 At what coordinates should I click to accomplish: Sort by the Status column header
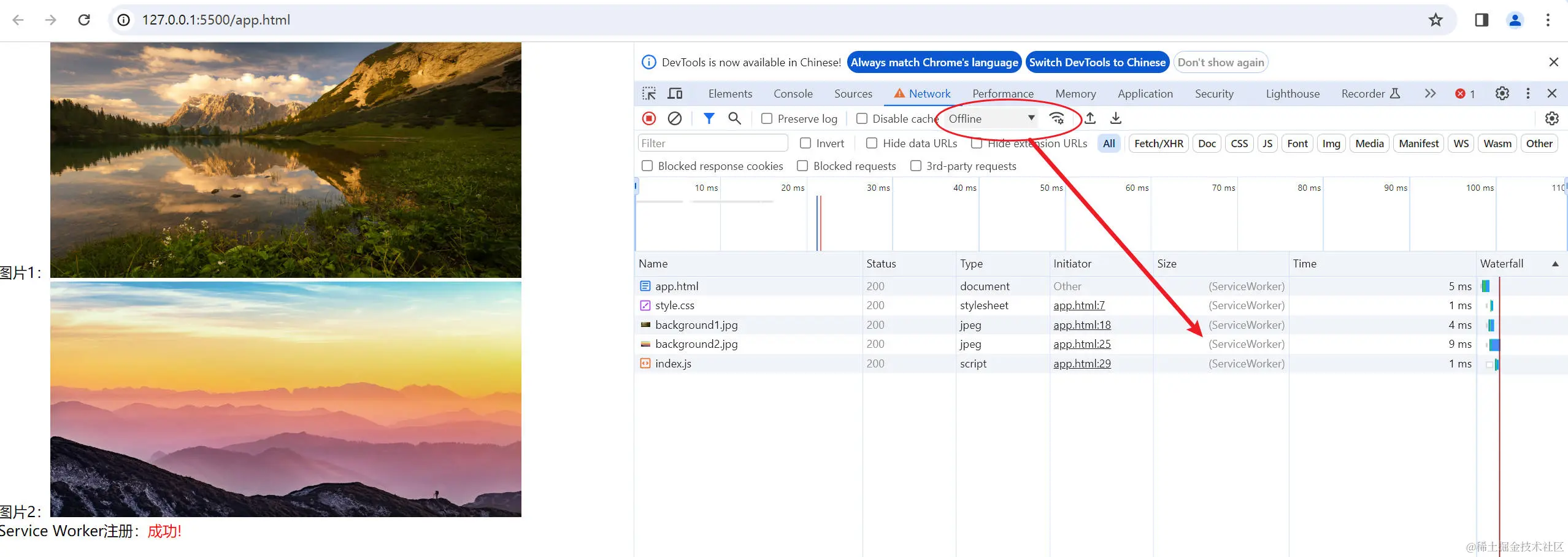coord(909,264)
